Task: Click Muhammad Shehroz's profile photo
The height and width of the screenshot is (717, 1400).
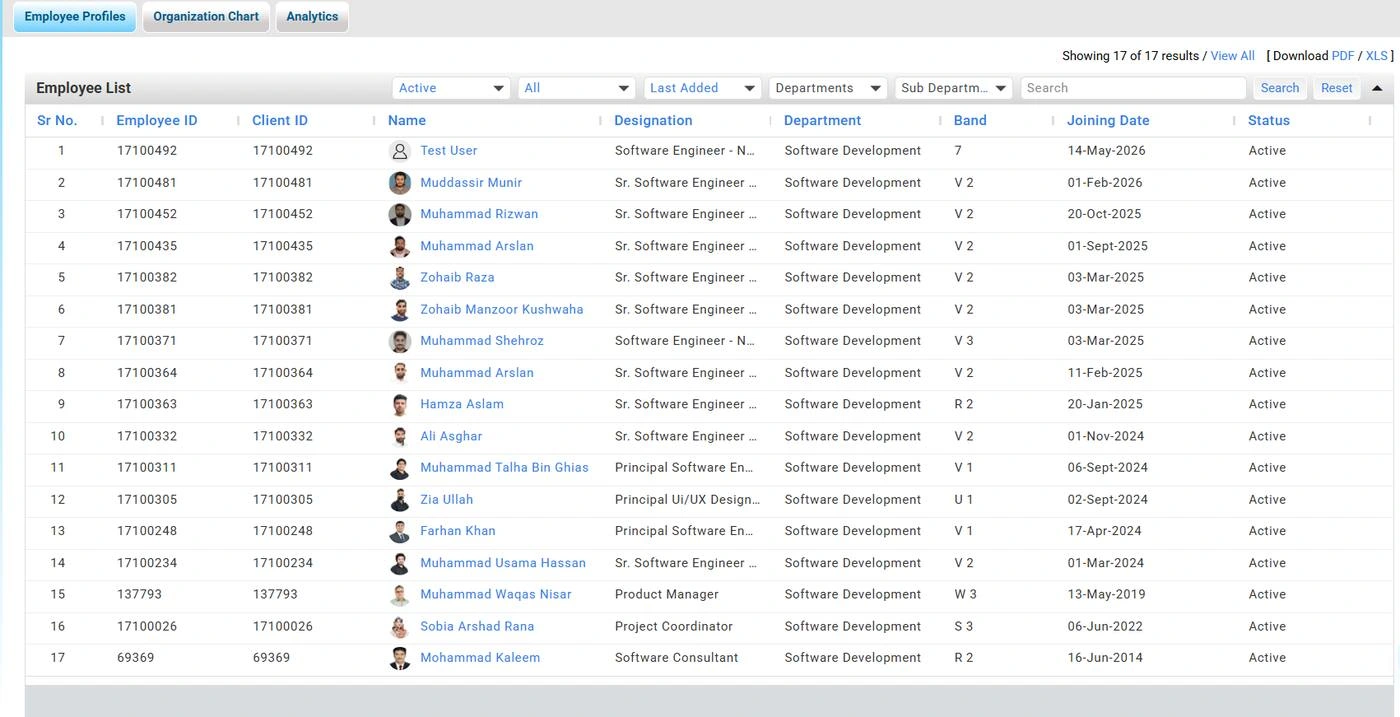Action: pos(399,341)
